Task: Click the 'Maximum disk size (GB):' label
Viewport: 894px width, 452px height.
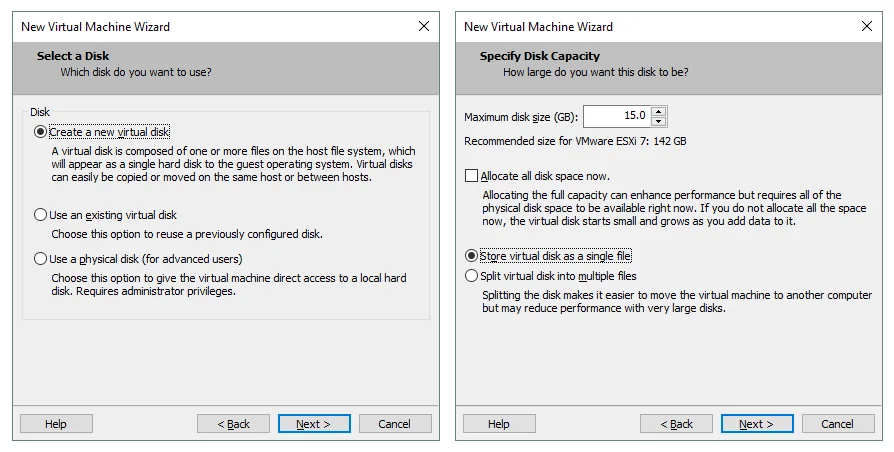Action: click(x=521, y=117)
